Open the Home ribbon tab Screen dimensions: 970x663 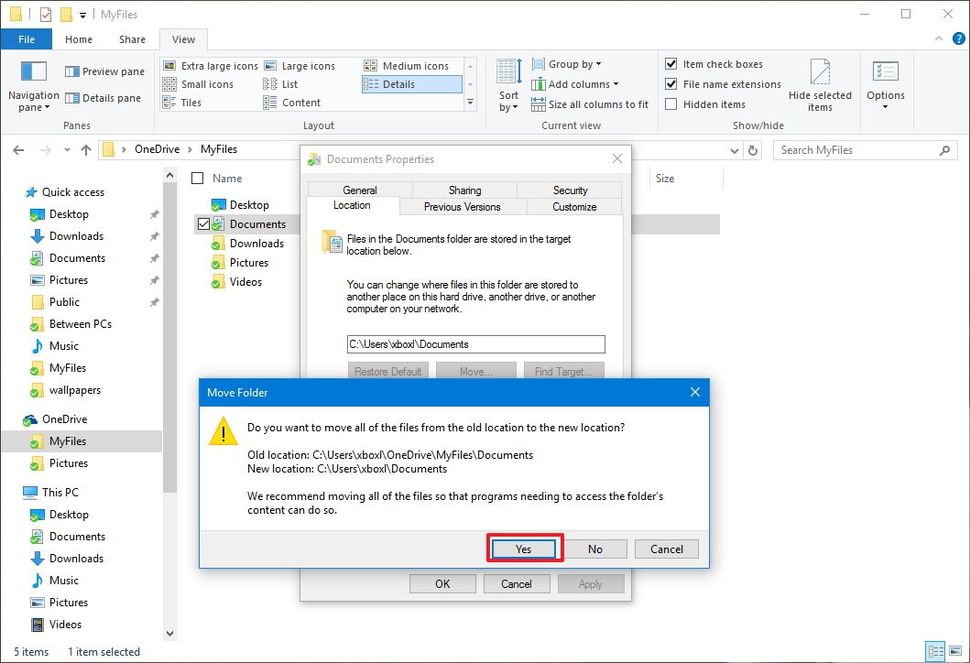(x=78, y=38)
